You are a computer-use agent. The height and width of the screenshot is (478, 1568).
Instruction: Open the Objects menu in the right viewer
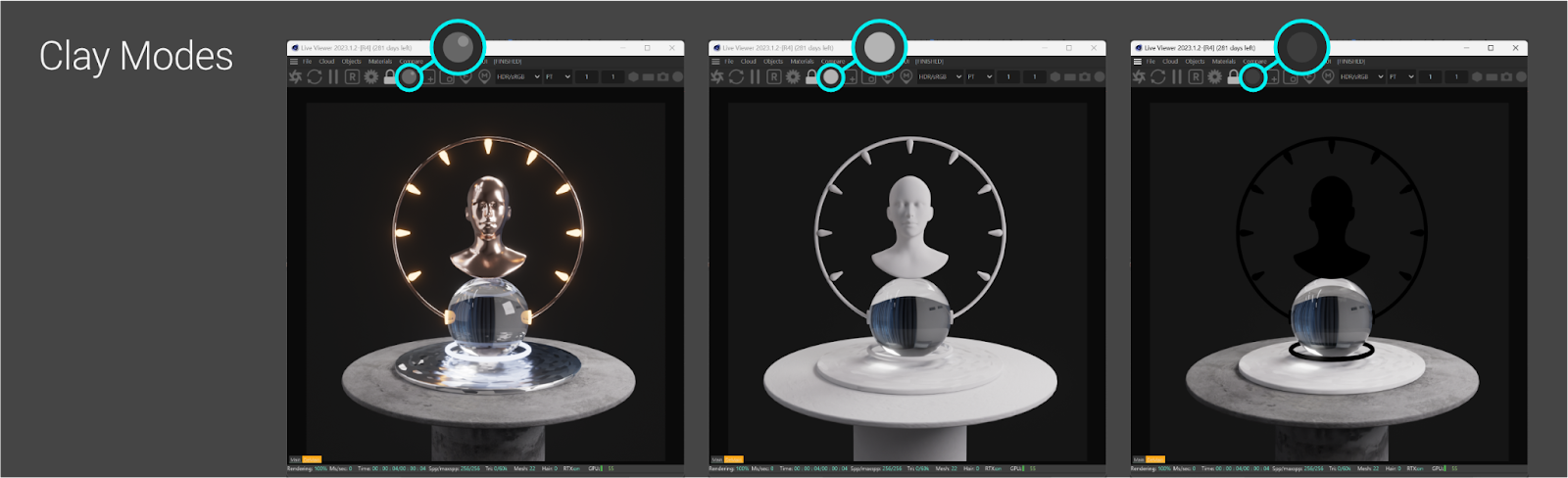1195,62
